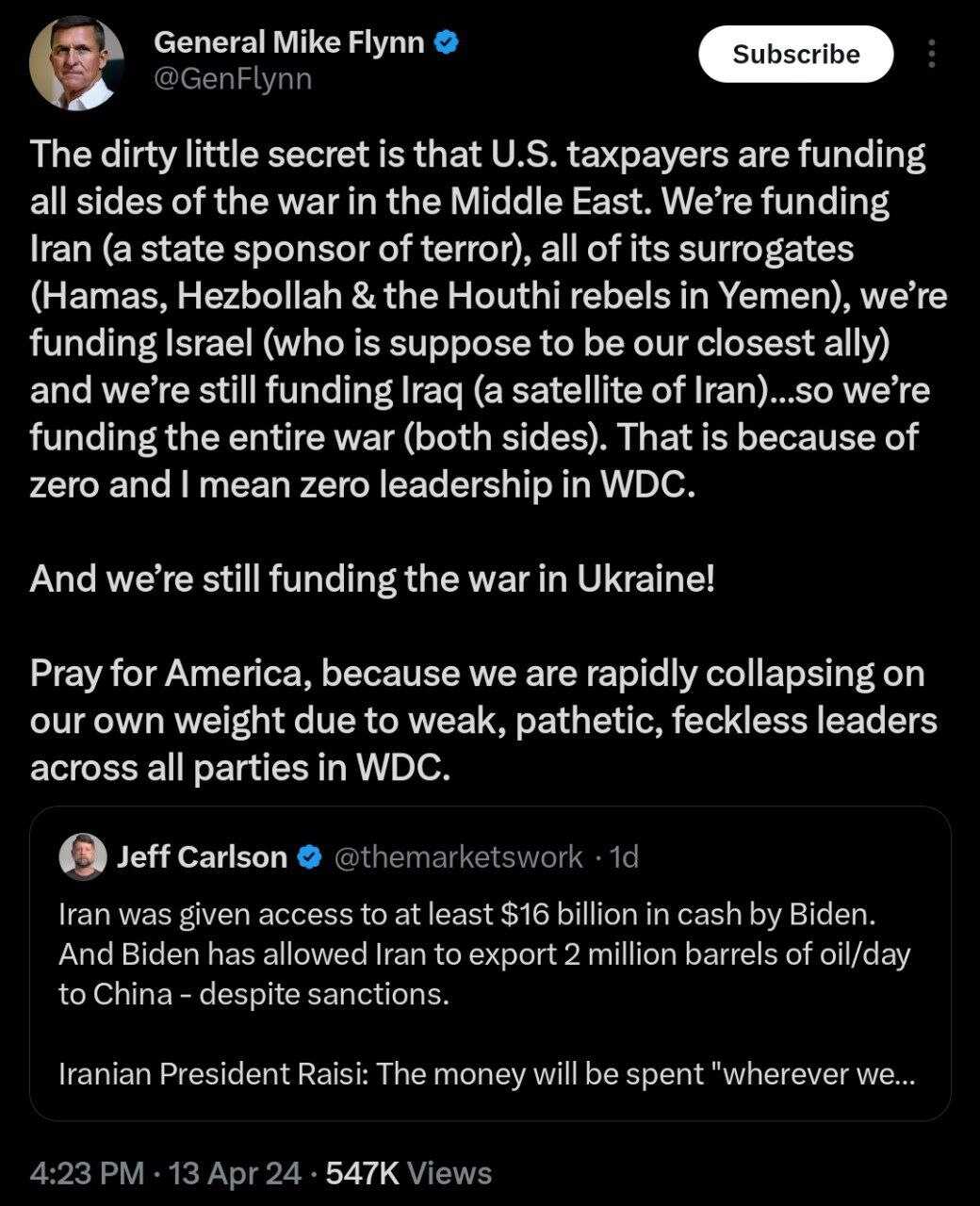Open quoted tweet about $16 billion in cash
The image size is (980, 1206).
pyautogui.click(x=490, y=963)
